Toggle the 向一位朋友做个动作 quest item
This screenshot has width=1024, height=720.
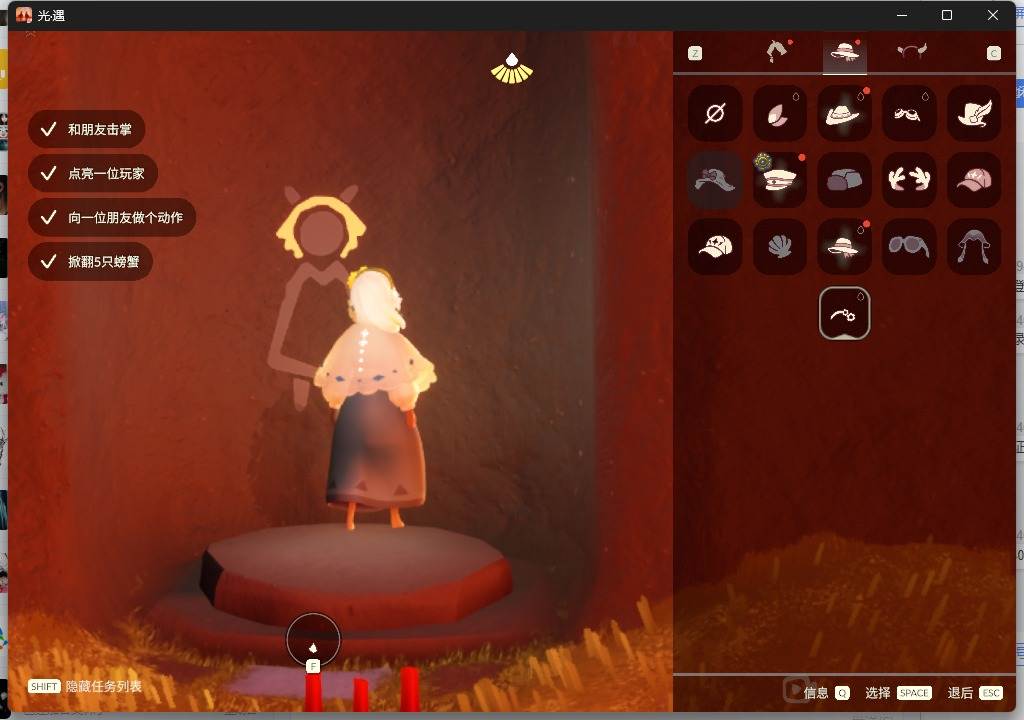pos(112,218)
